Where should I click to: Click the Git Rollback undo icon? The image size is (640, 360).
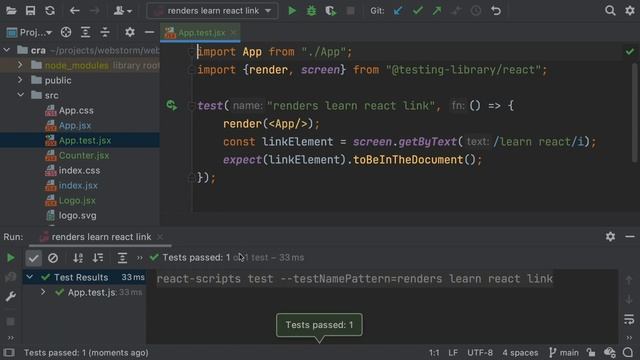tap(496, 11)
